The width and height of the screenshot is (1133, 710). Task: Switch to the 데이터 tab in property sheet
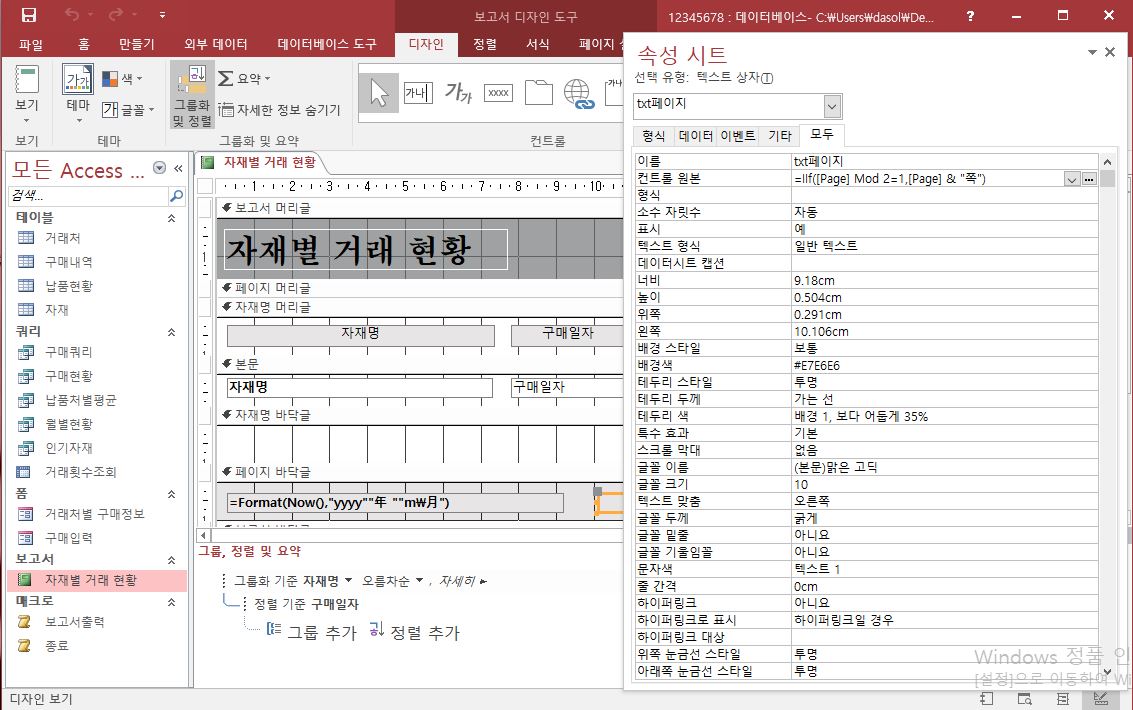pyautogui.click(x=695, y=137)
